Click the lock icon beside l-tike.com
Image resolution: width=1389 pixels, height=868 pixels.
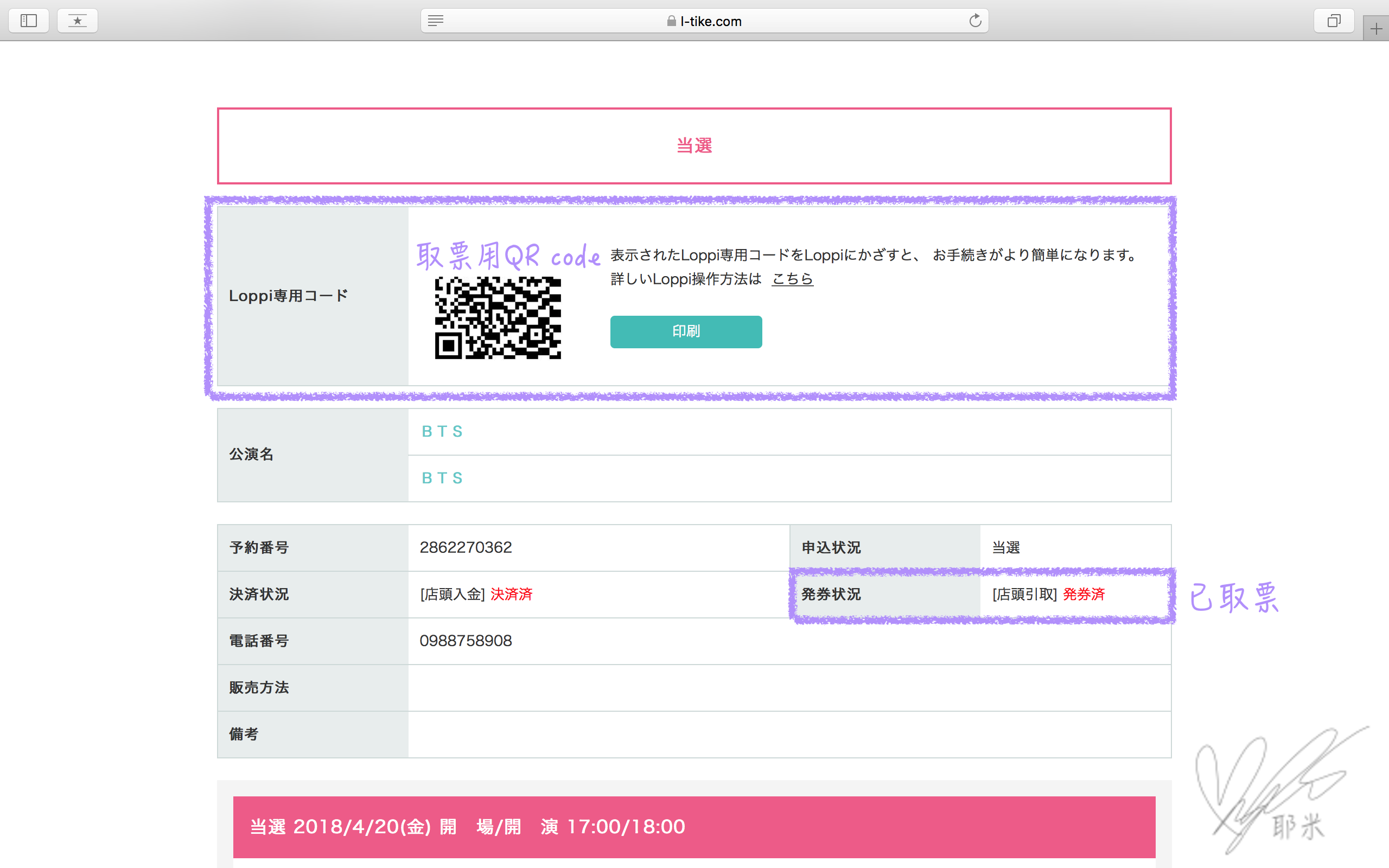coord(671,21)
